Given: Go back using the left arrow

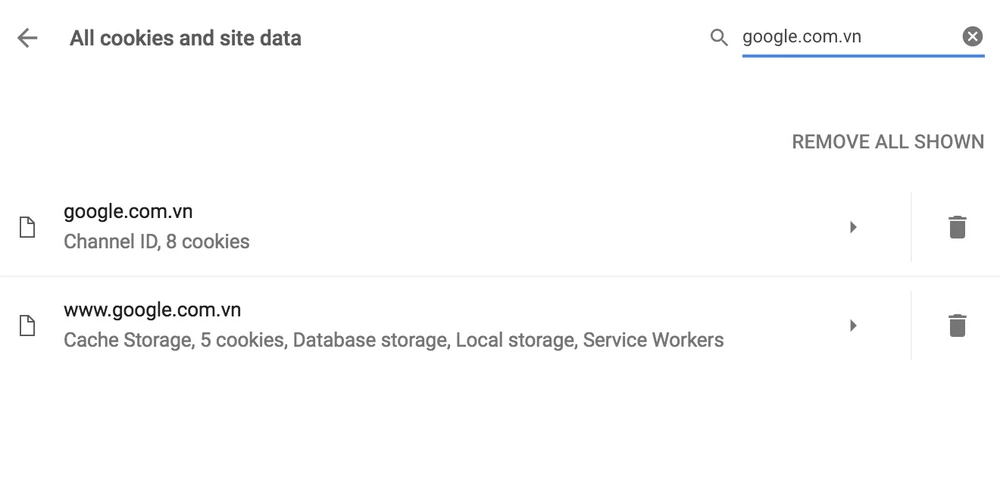Looking at the screenshot, I should 27,38.
